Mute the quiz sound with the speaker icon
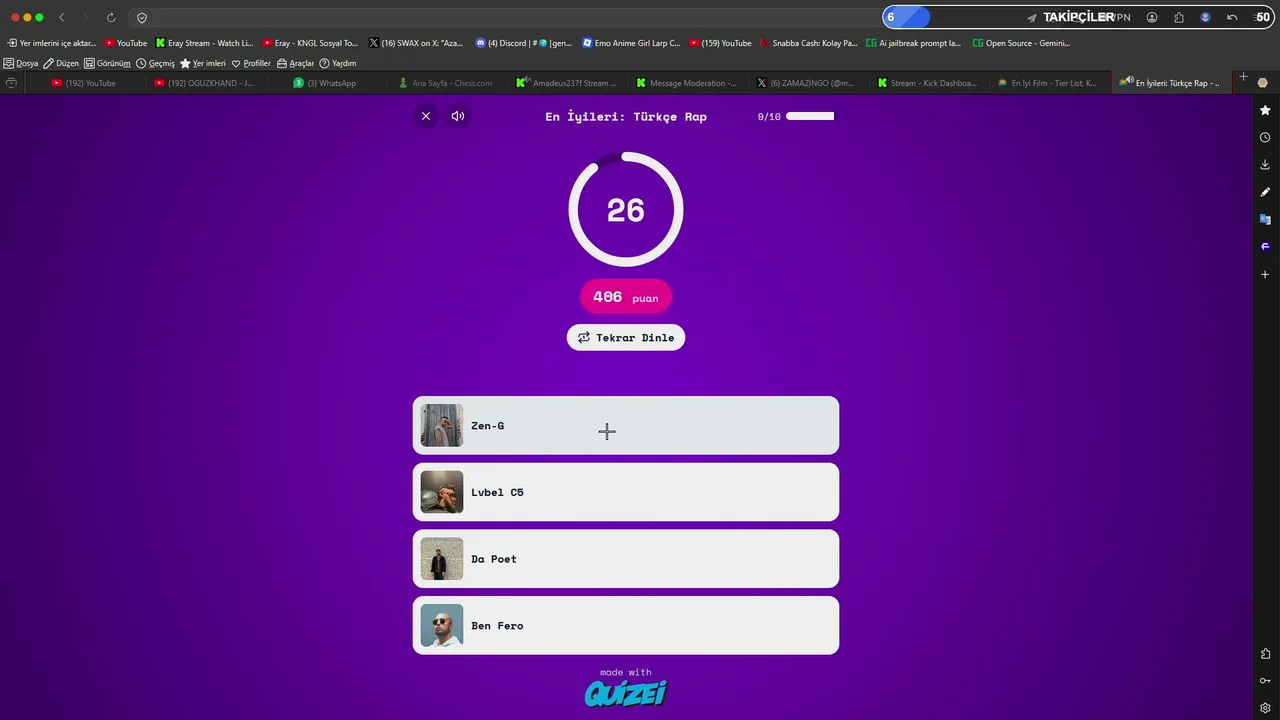The image size is (1280, 720). click(x=458, y=116)
